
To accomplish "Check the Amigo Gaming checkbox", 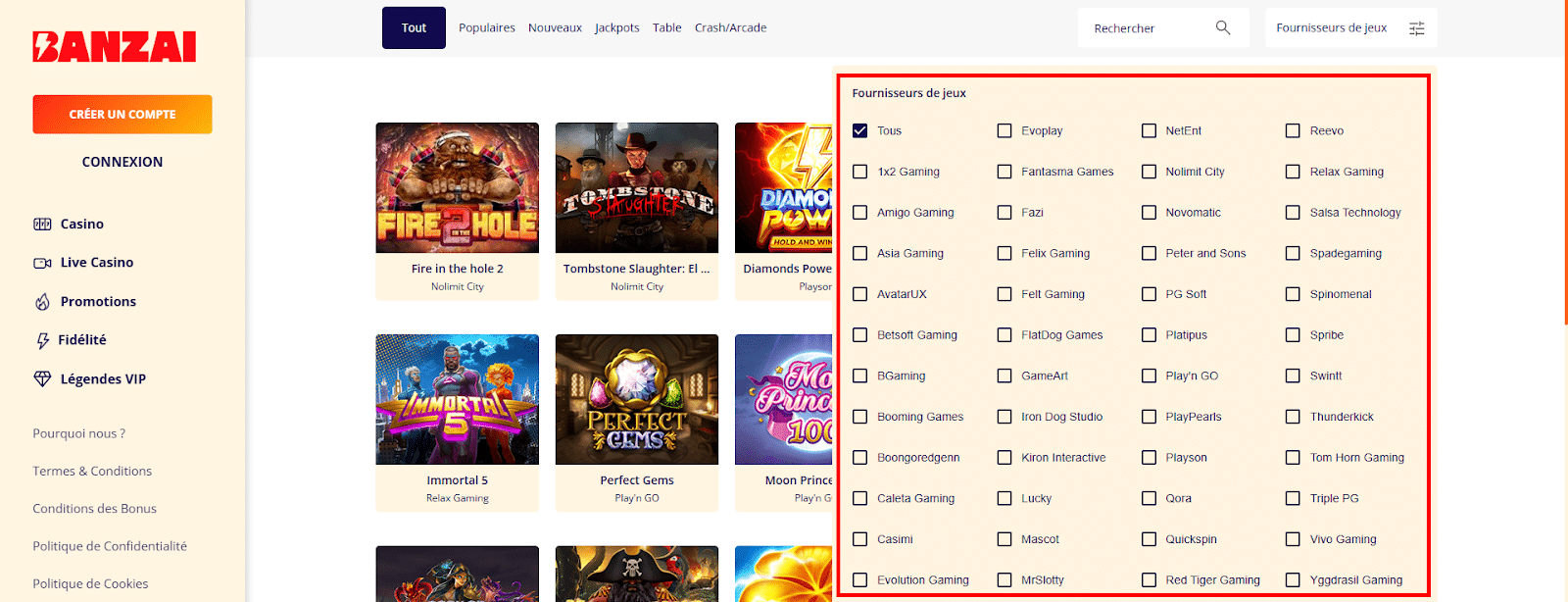I will pyautogui.click(x=860, y=212).
